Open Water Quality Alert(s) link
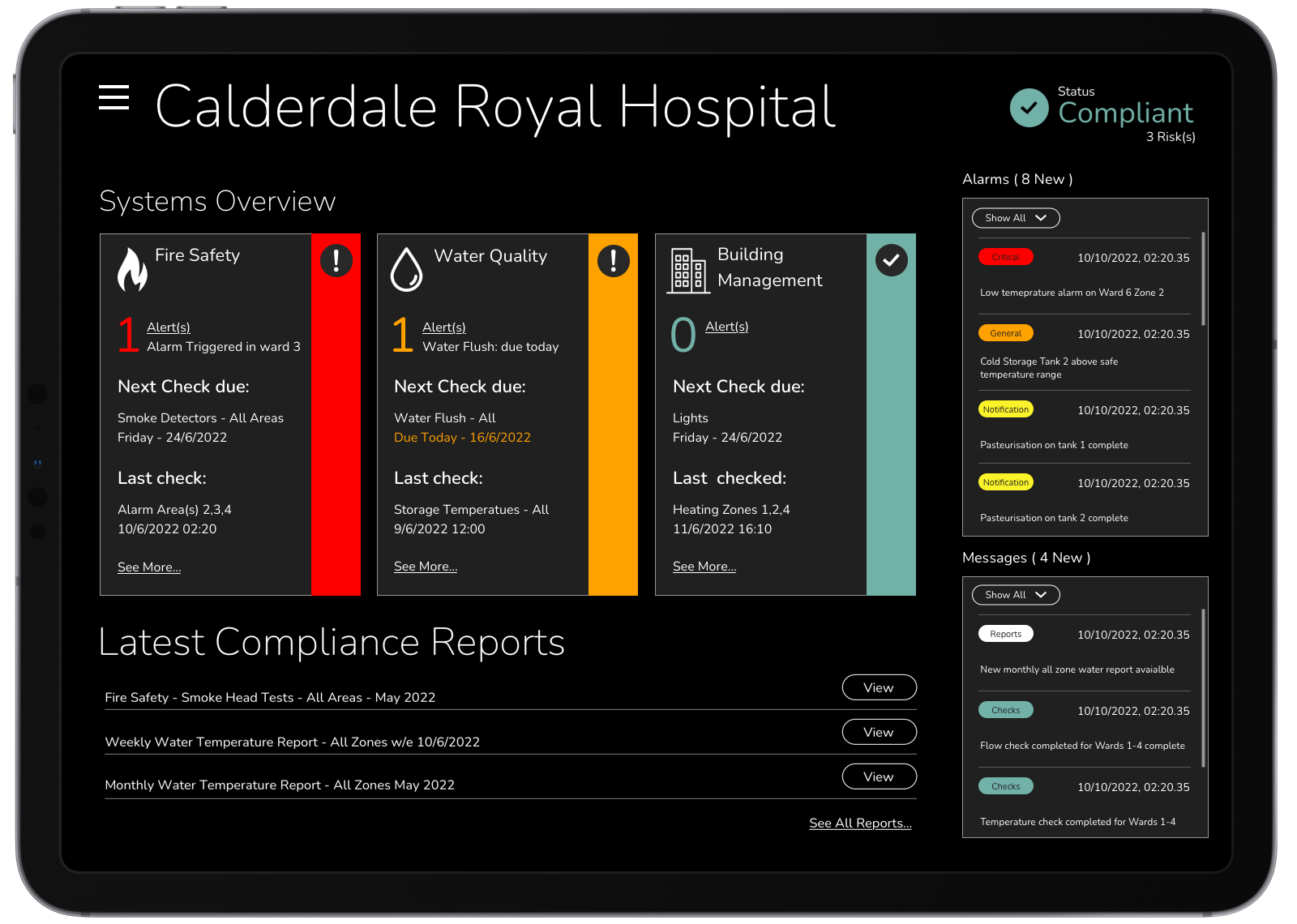1297x924 pixels. coord(444,327)
